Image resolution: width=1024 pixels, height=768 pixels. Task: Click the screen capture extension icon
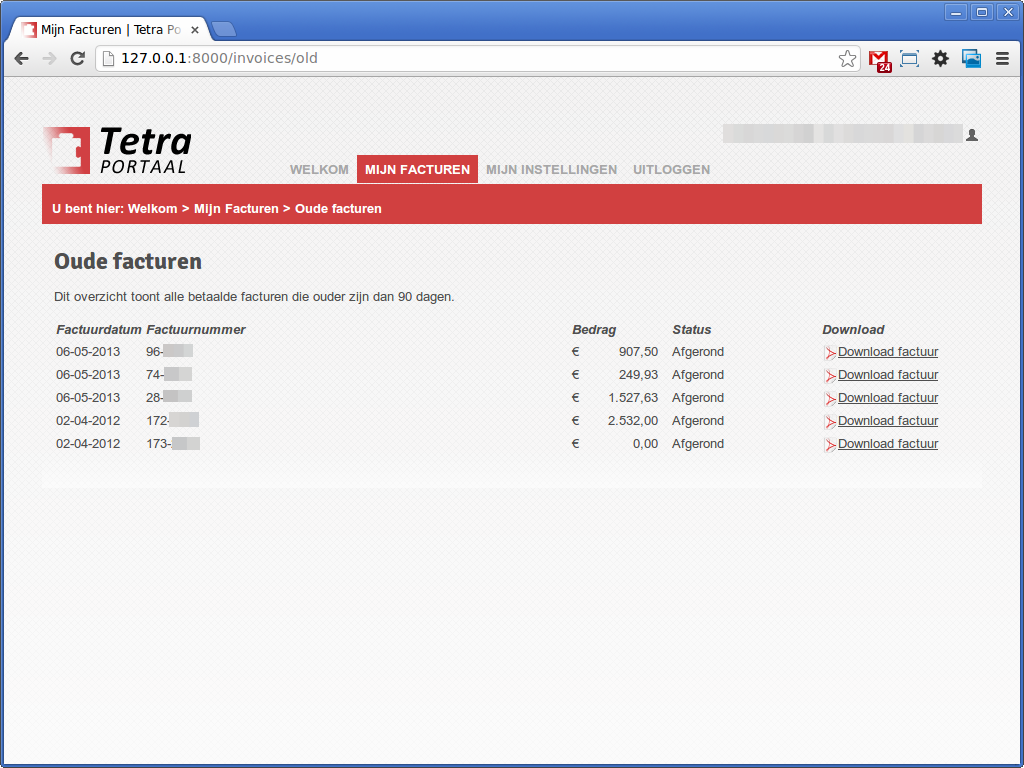click(x=909, y=59)
